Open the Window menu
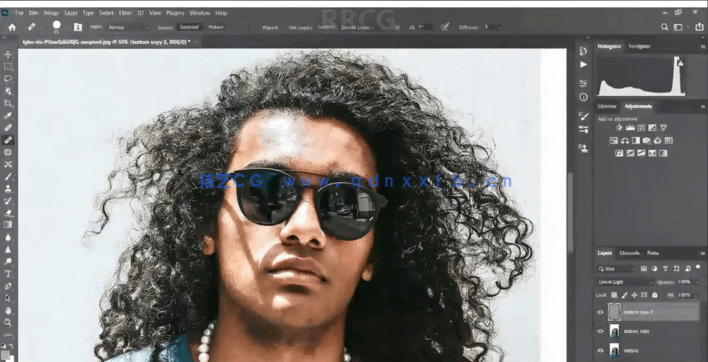 (x=199, y=13)
